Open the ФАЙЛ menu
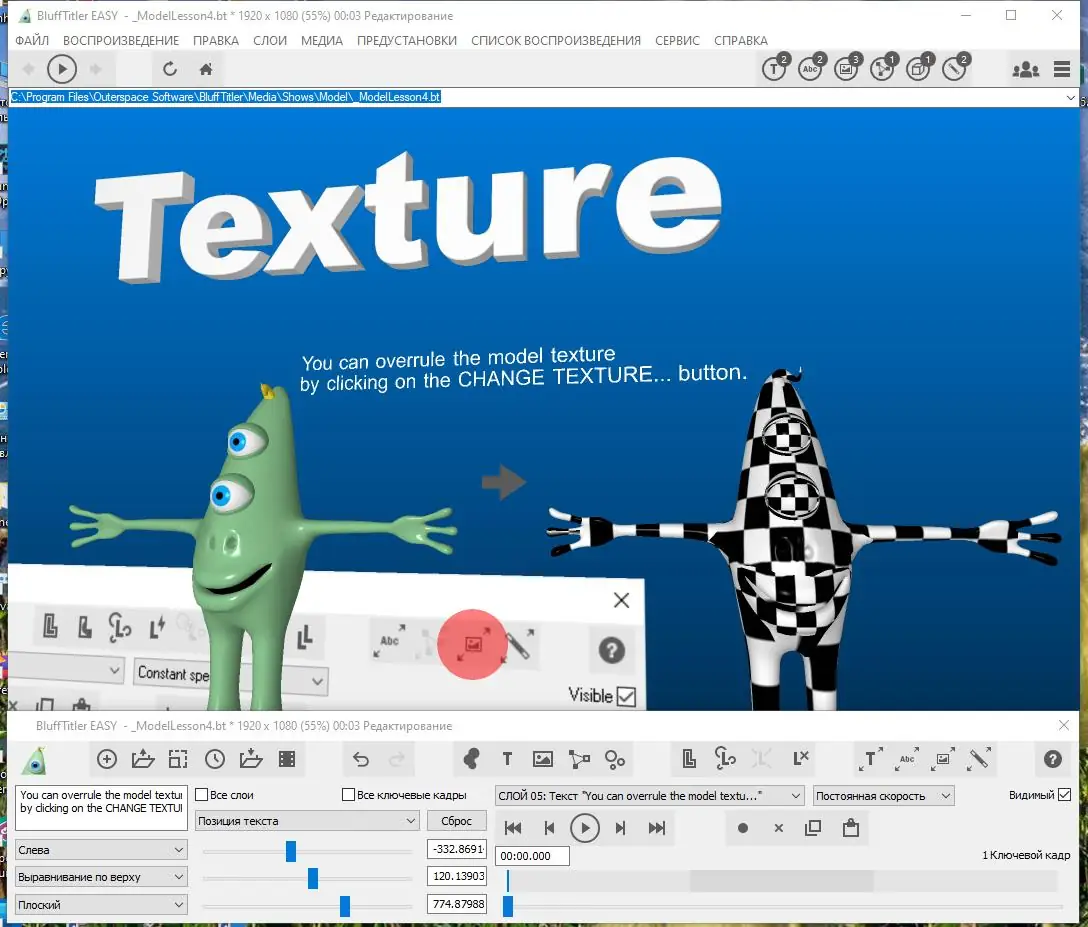This screenshot has height=927, width=1088. click(x=32, y=40)
